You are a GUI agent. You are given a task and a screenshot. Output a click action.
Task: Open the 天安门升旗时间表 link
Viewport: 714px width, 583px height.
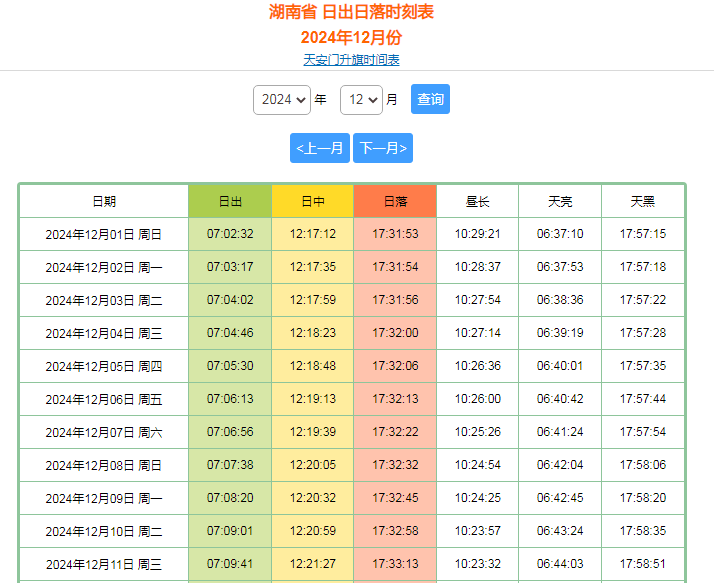351,60
